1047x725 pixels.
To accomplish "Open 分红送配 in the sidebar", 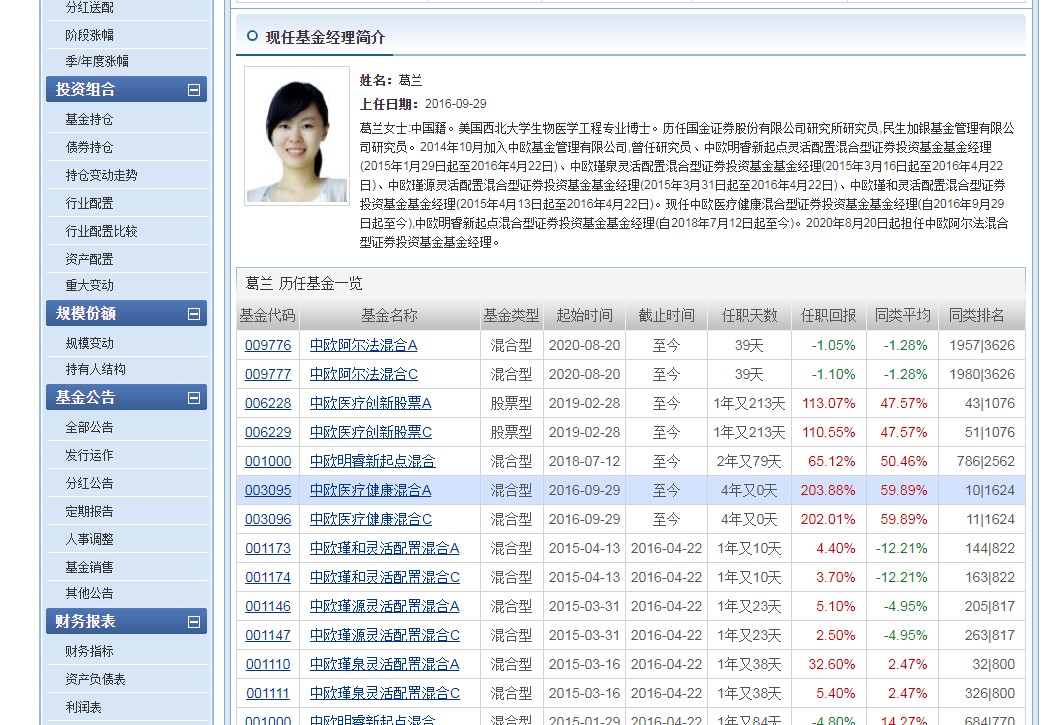I will pyautogui.click(x=89, y=8).
